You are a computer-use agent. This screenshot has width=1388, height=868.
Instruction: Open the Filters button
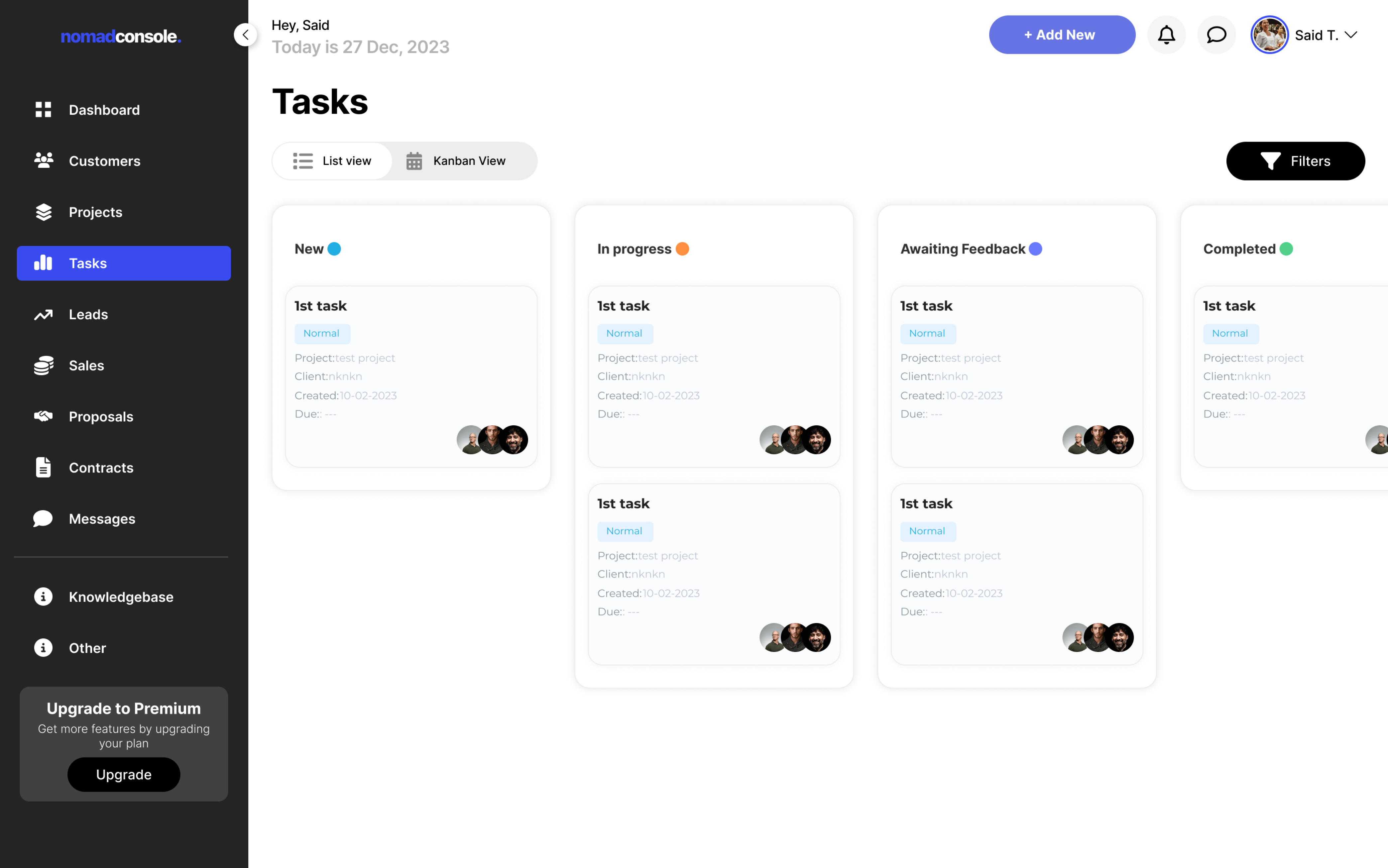[x=1295, y=161]
